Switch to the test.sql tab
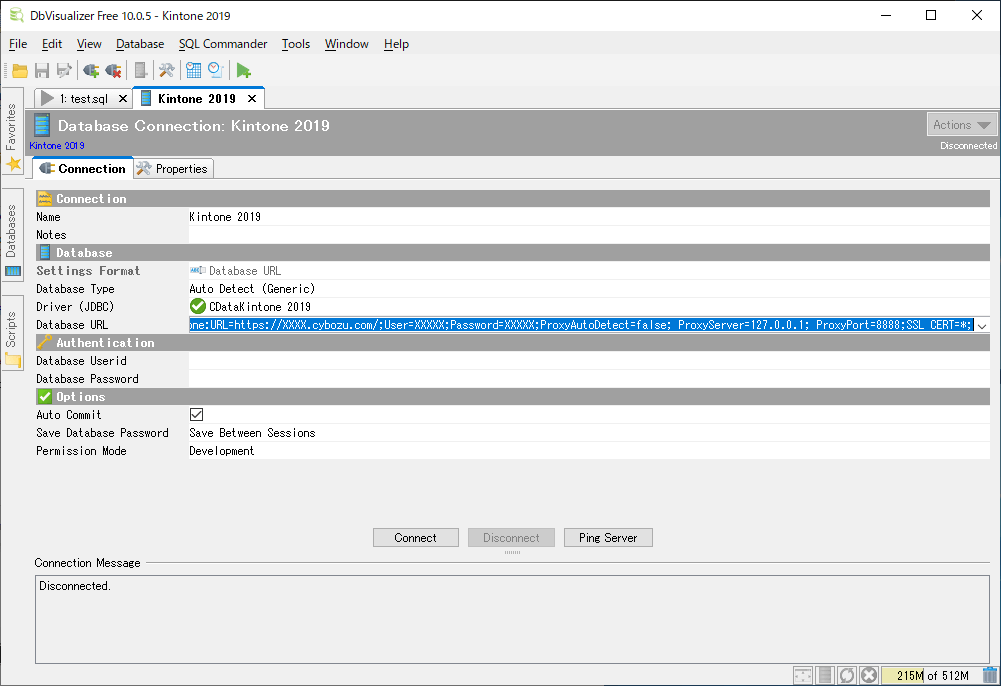 [83, 98]
